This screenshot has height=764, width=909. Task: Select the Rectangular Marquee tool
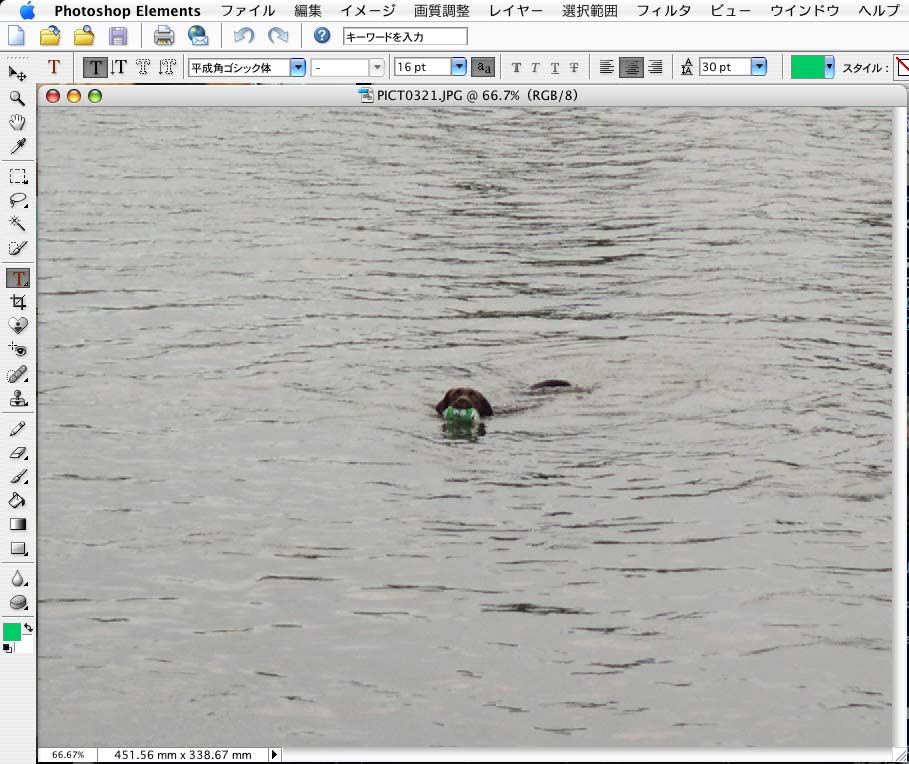[17, 176]
